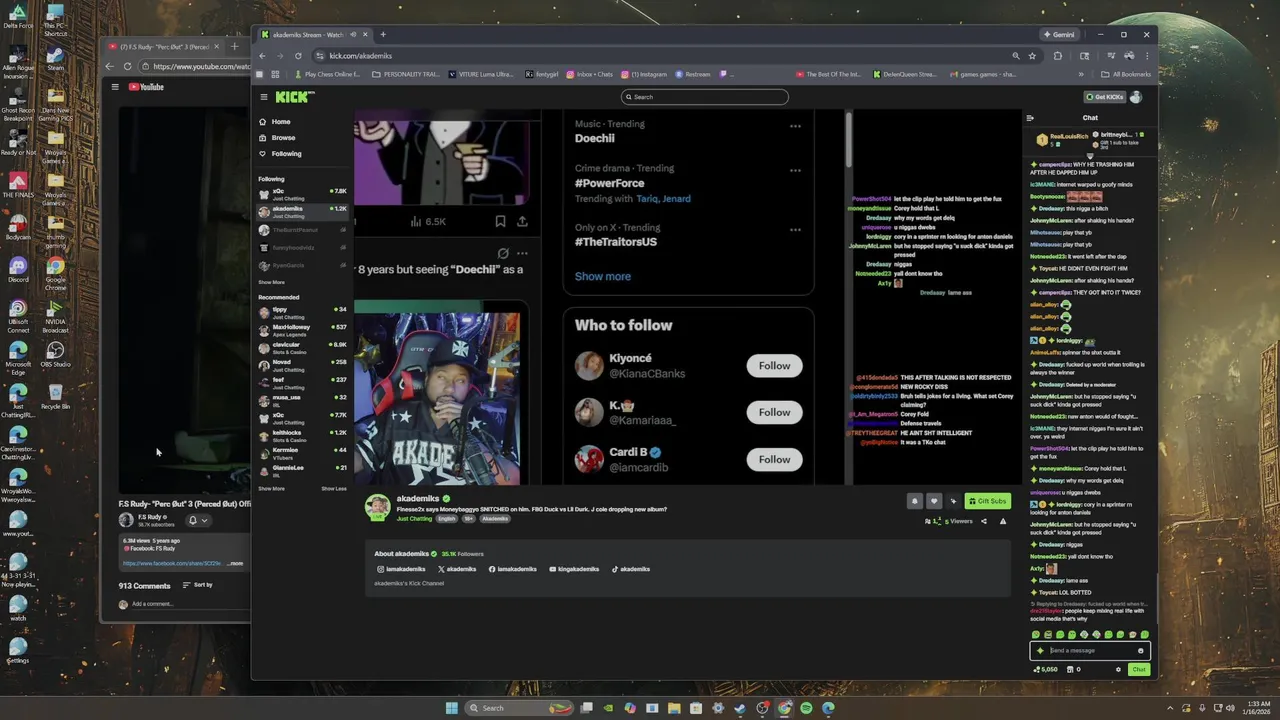Open xQc channel under Following
The height and width of the screenshot is (720, 1280).
click(x=301, y=193)
